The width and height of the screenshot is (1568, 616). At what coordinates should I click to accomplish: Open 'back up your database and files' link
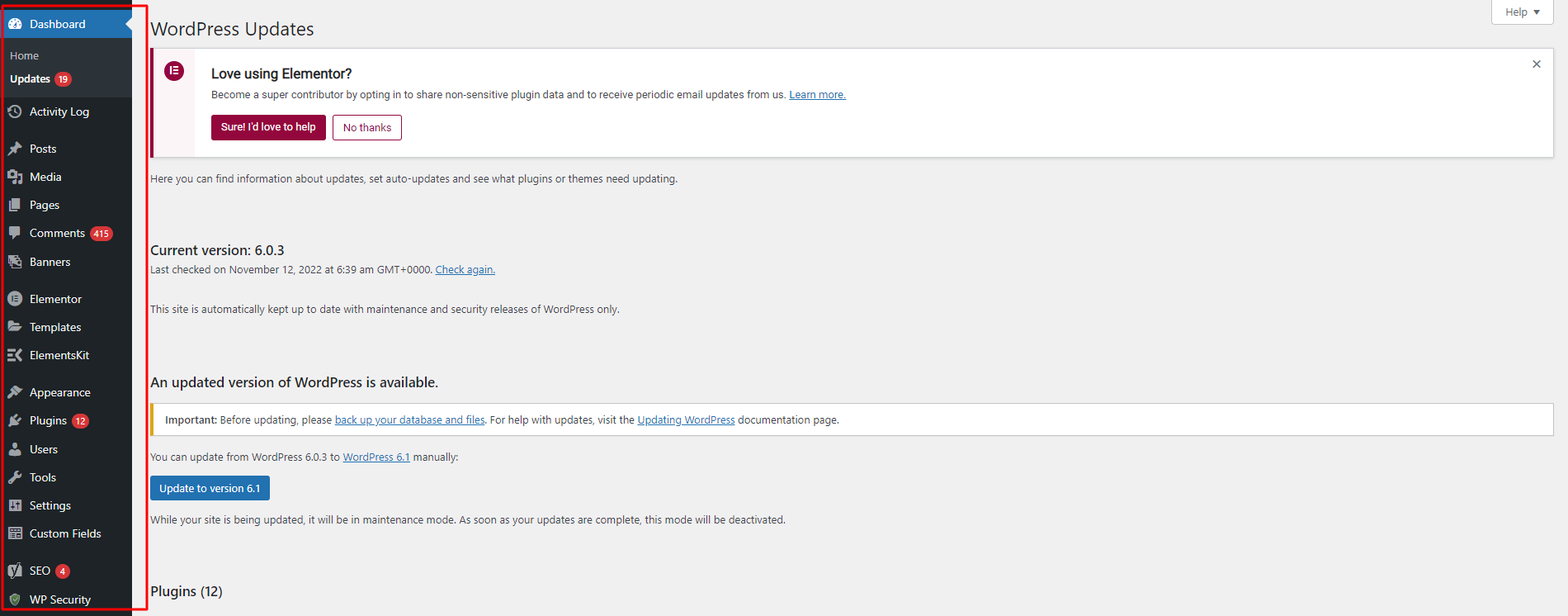click(409, 420)
